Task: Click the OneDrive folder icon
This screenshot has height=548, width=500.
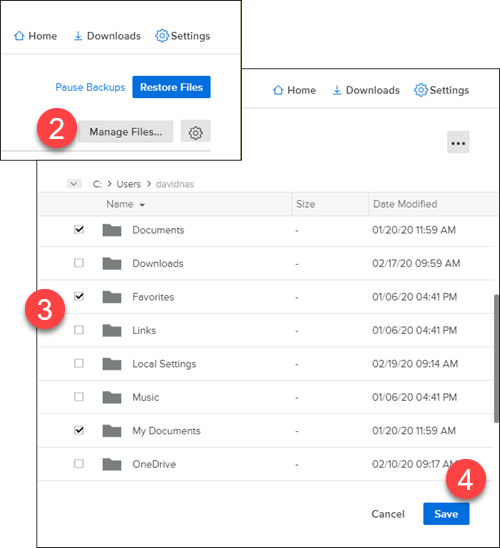Action: pos(112,464)
